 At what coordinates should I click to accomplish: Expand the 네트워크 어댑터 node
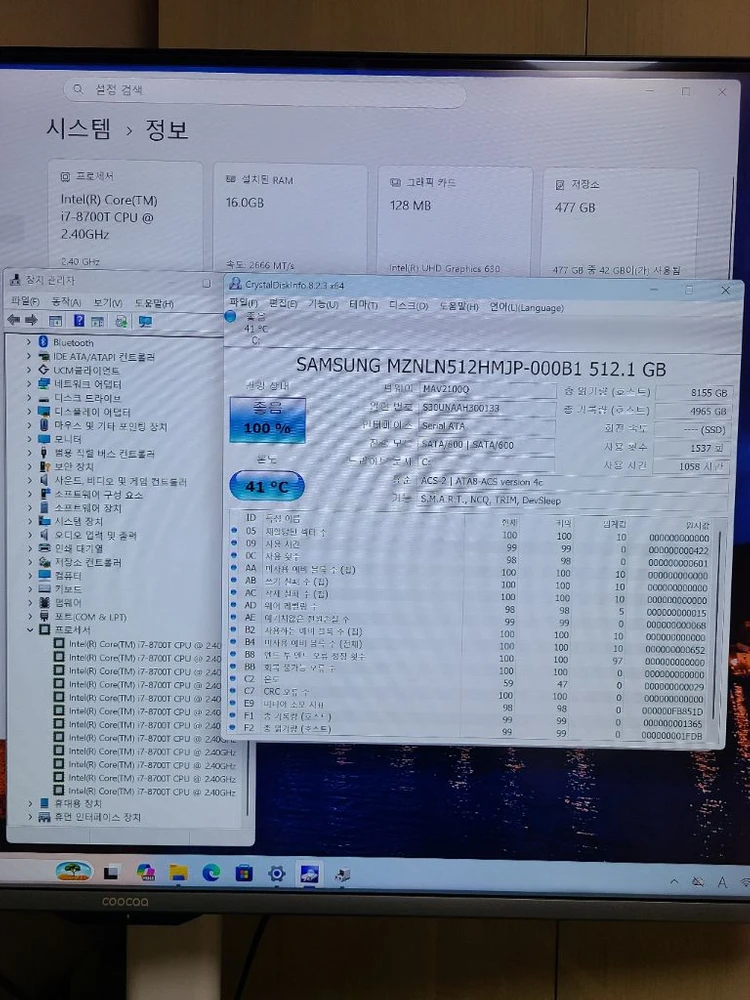tap(29, 384)
